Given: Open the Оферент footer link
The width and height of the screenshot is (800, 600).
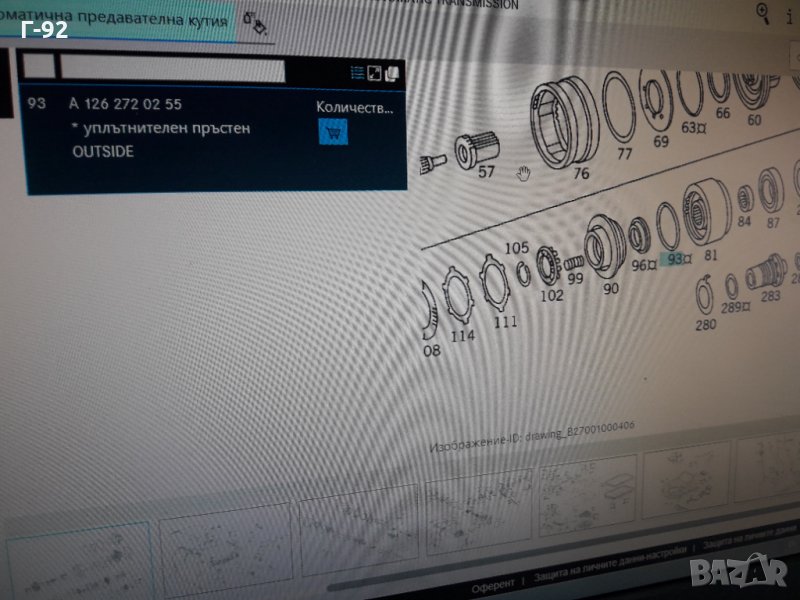Looking at the screenshot, I should [493, 582].
